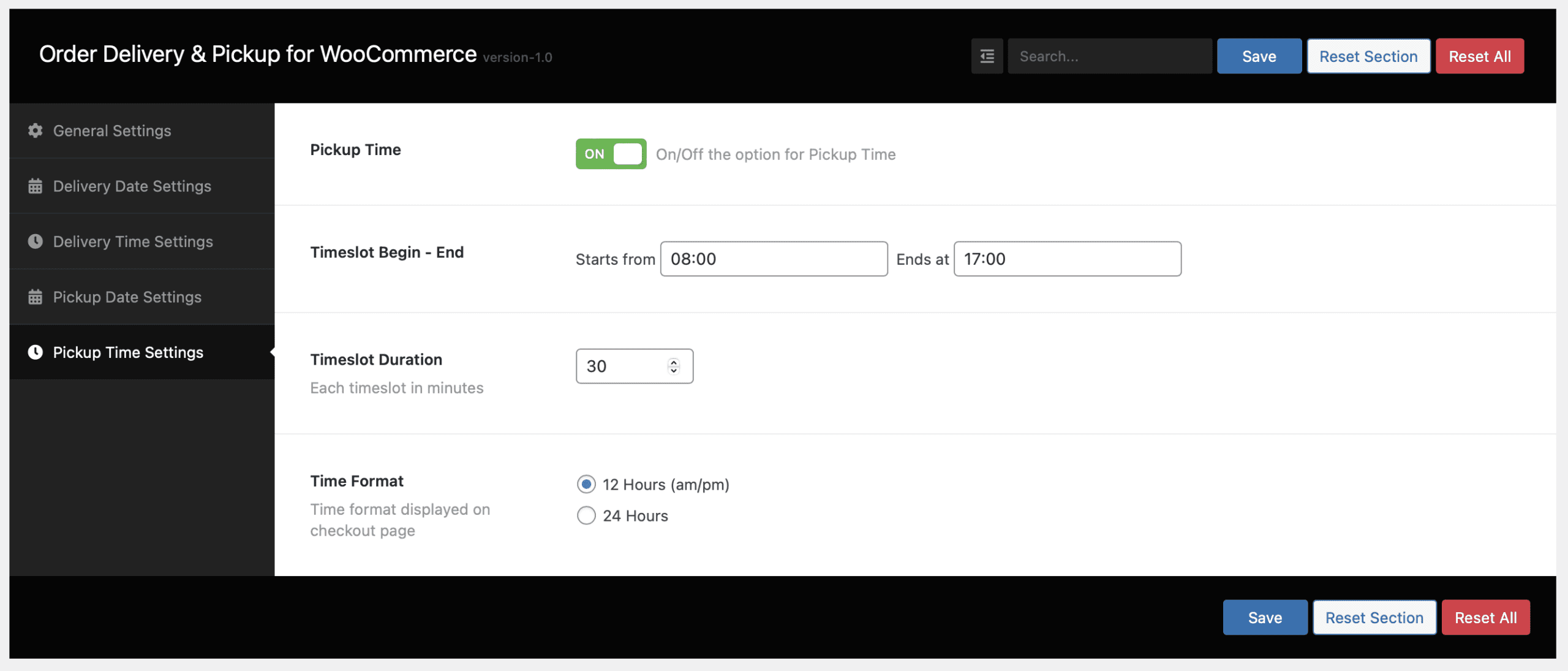Edit the Starts from time field
1568x671 pixels.
(x=774, y=259)
